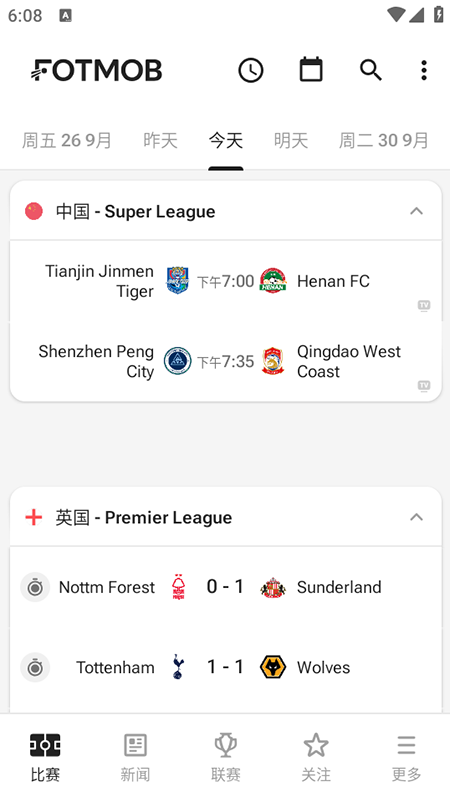Tap the TV icon for Shenzhen match
450x802 pixels.
(x=424, y=385)
